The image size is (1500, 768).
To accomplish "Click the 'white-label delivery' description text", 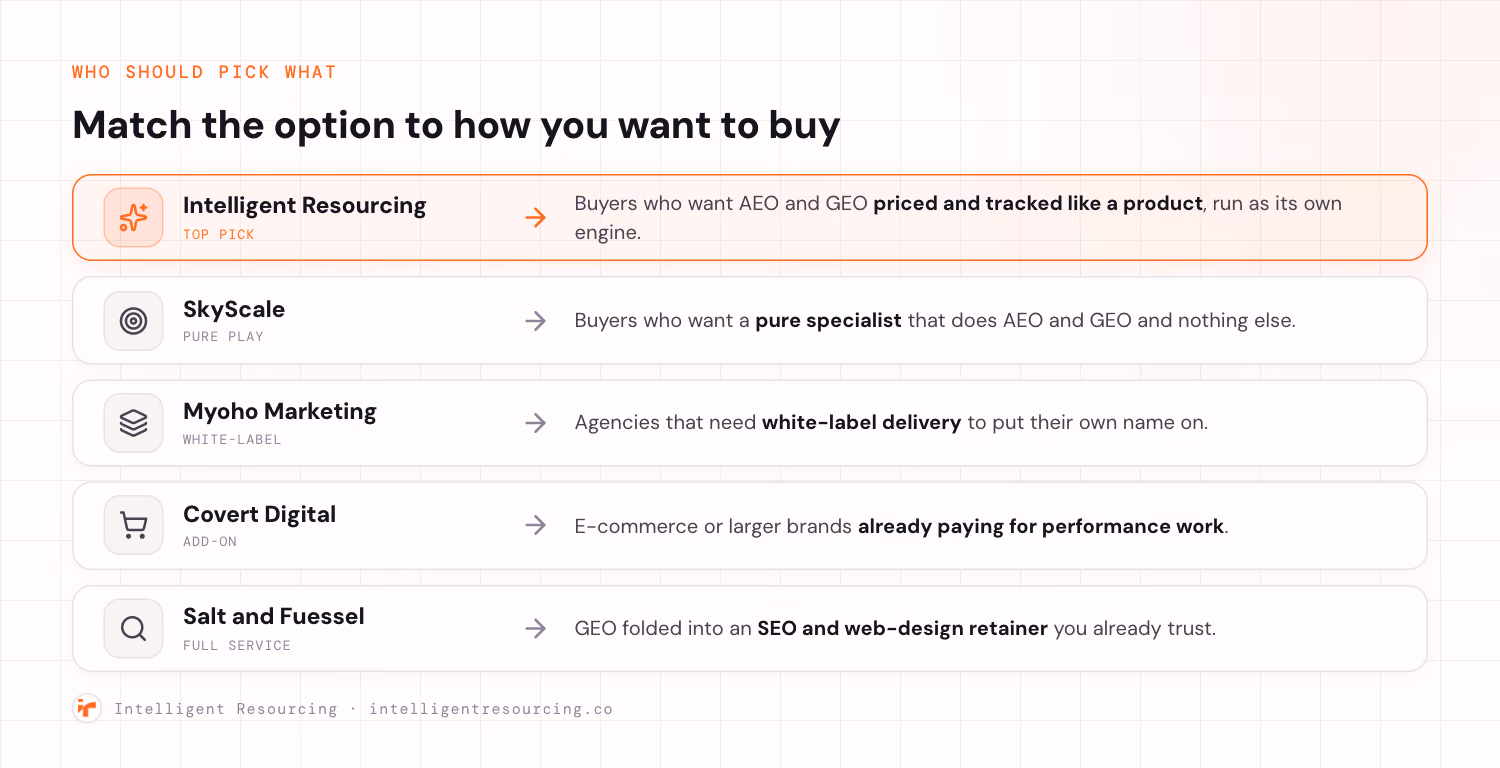I will coord(861,423).
